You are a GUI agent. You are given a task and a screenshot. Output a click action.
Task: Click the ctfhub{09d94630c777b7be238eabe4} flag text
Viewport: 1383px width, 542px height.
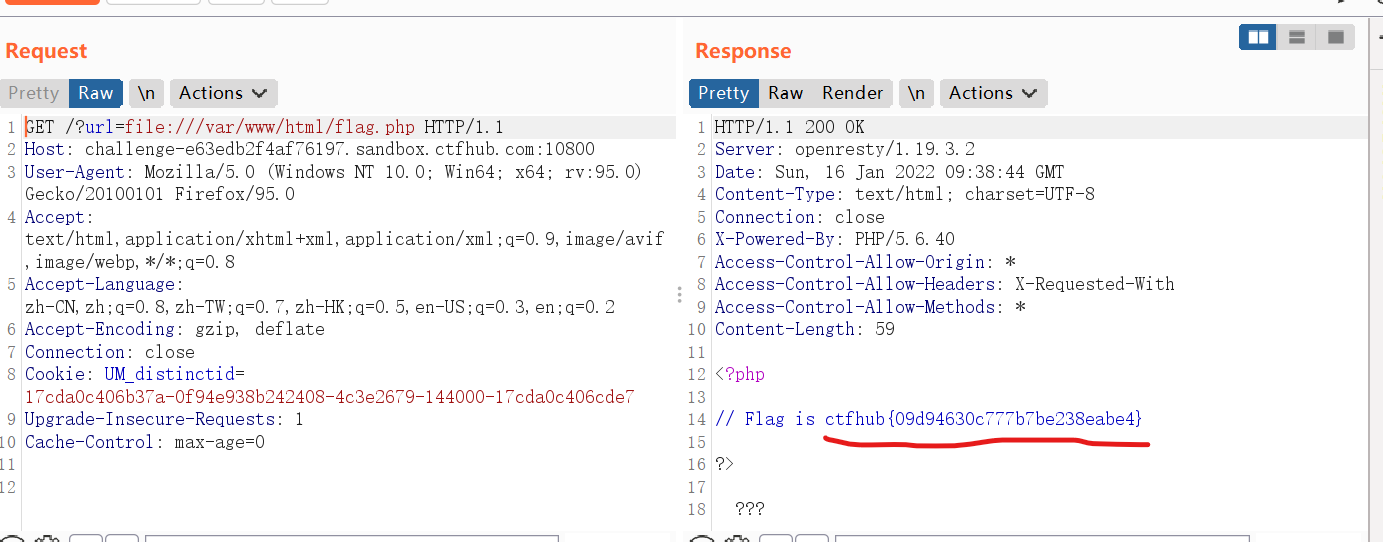click(983, 419)
